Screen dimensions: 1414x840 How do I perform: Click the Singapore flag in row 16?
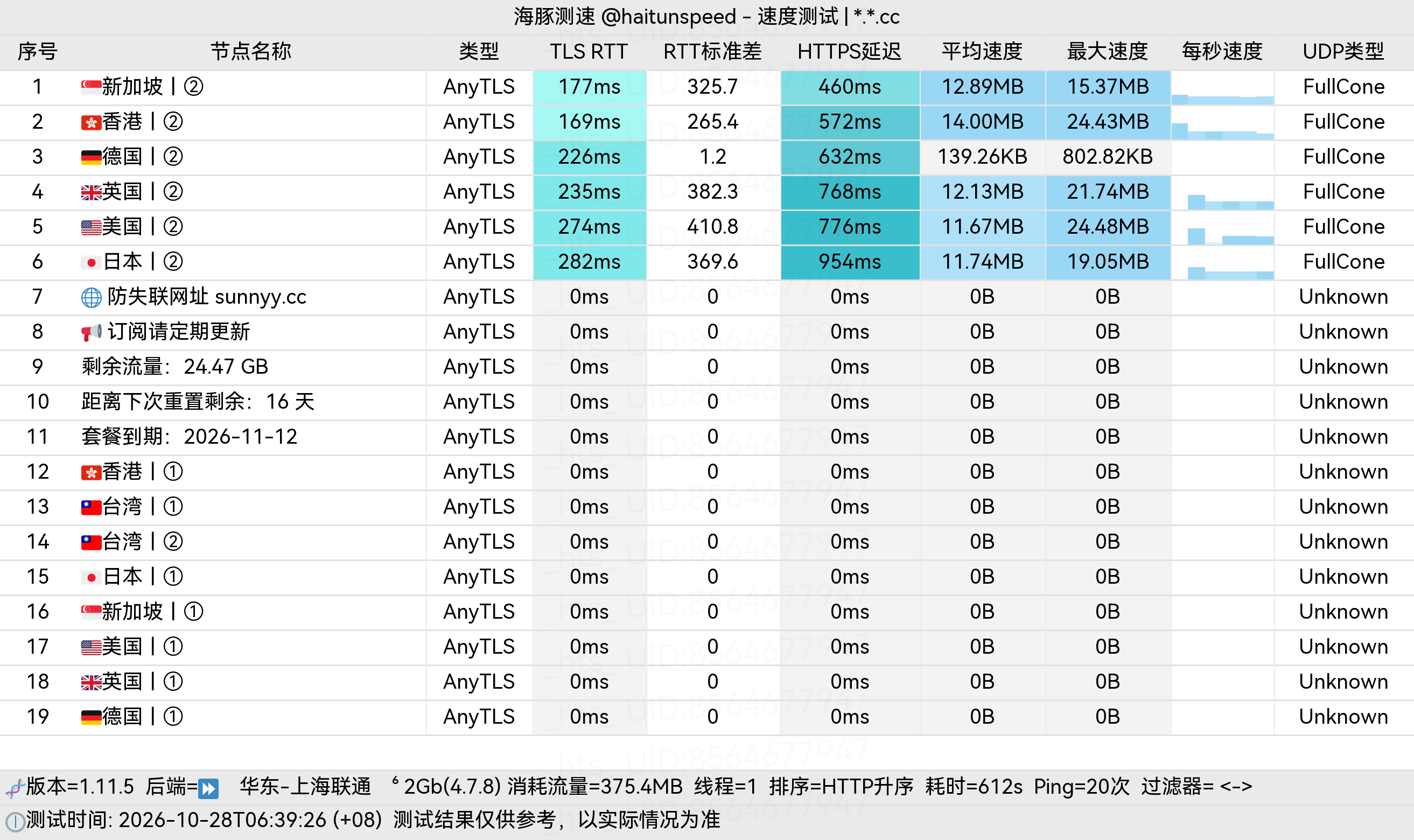91,612
